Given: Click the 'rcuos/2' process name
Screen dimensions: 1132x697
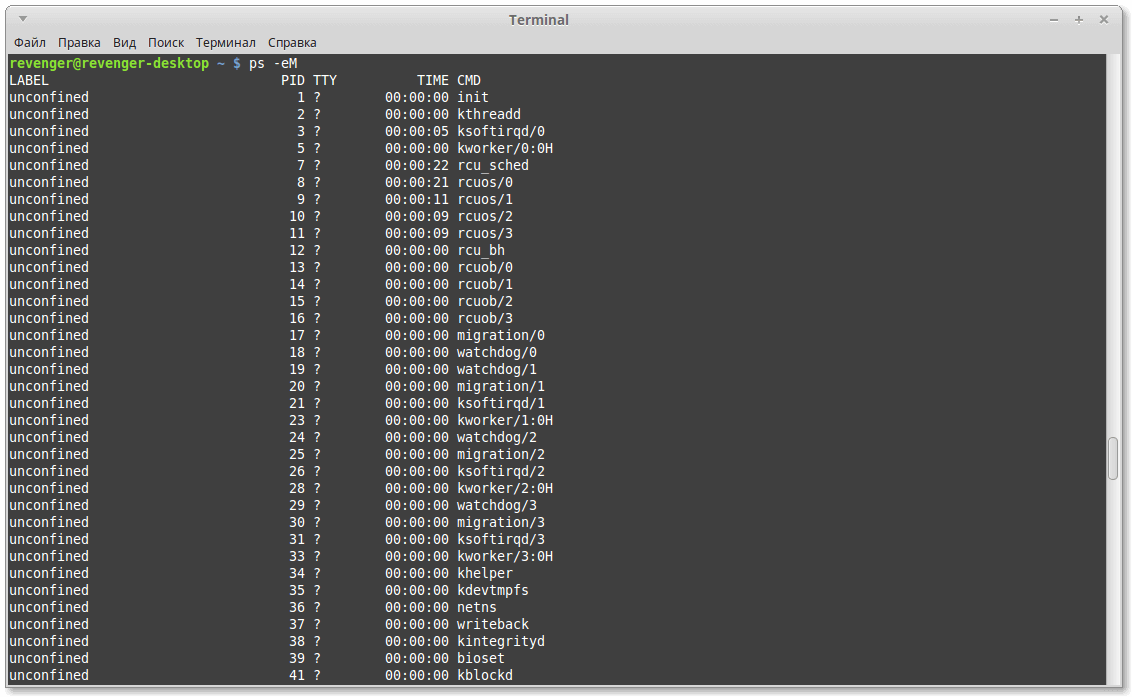Looking at the screenshot, I should pos(485,216).
